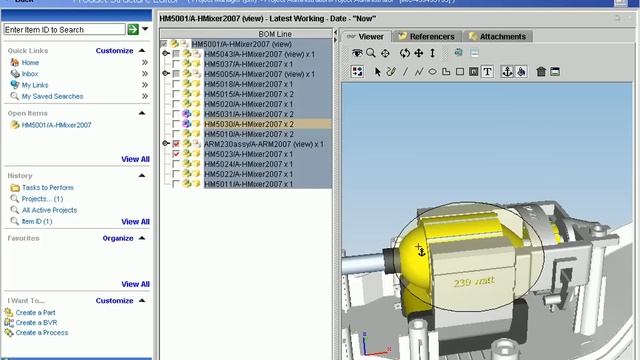
Task: Expand the HM5043/A-HMixer2007 tree node
Action: click(x=165, y=53)
